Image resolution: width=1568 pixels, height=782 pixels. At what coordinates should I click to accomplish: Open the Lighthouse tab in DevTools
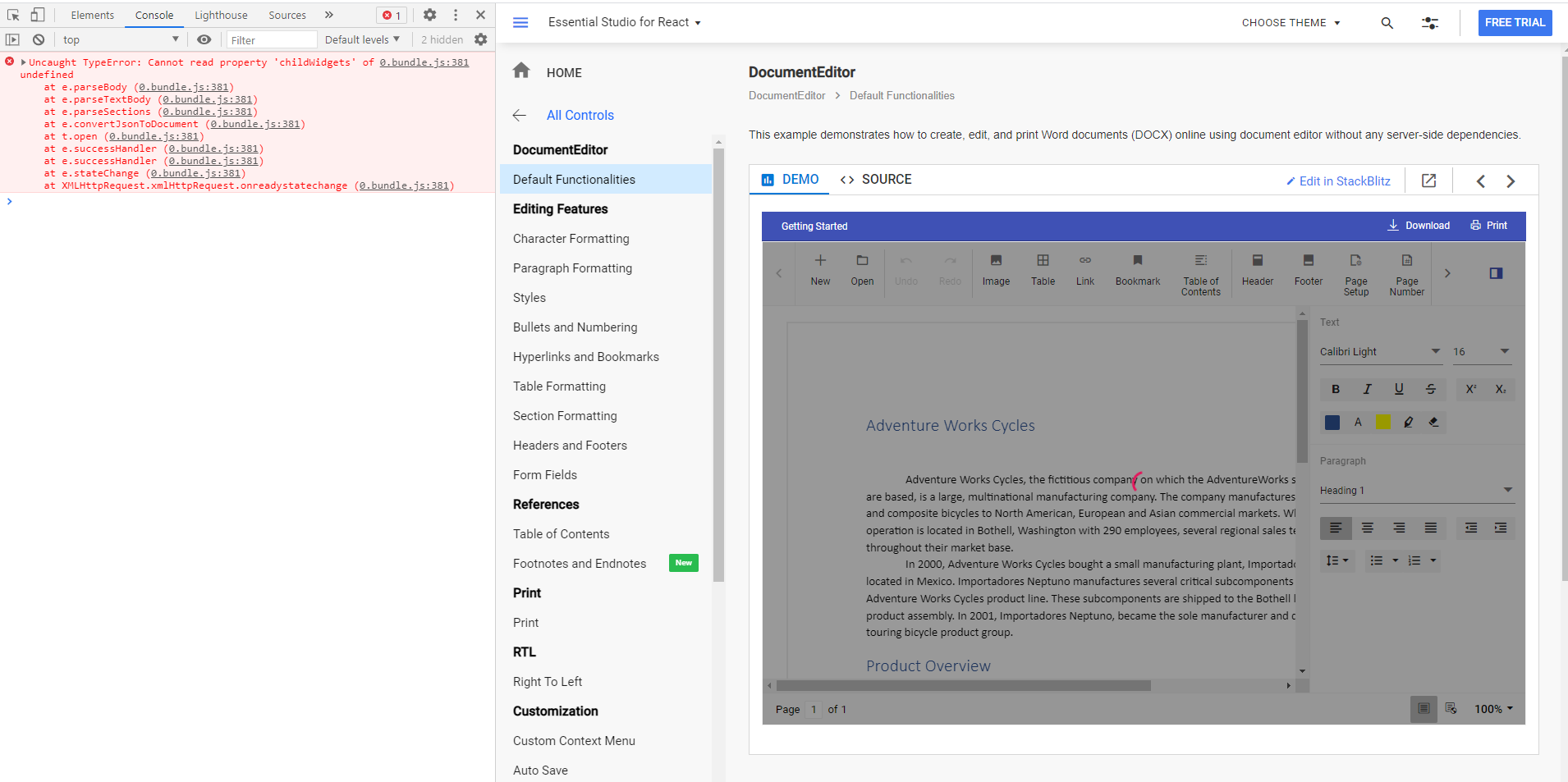click(221, 16)
